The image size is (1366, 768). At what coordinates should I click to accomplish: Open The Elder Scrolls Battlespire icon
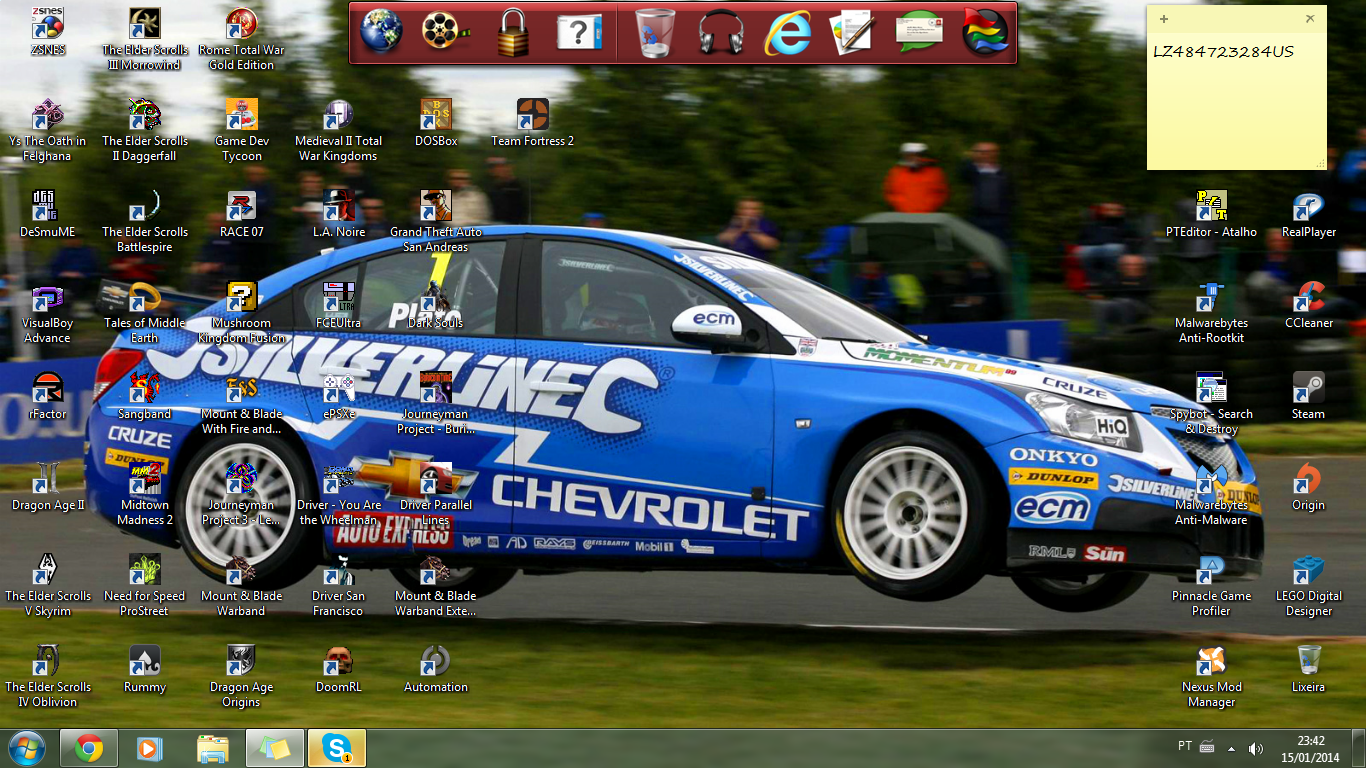pyautogui.click(x=145, y=221)
